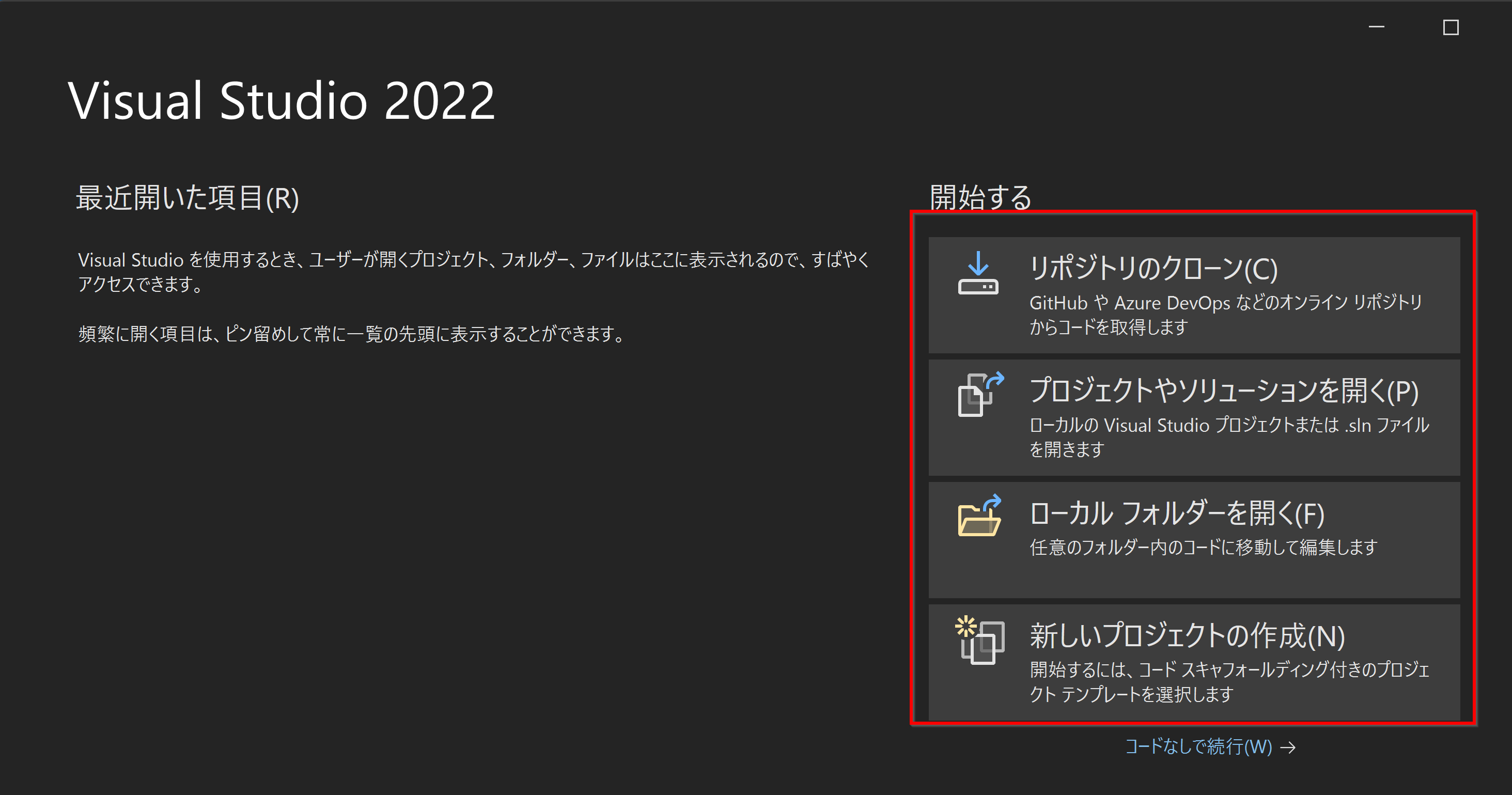Click the open project or solution icon
The image size is (1512, 795).
point(980,395)
